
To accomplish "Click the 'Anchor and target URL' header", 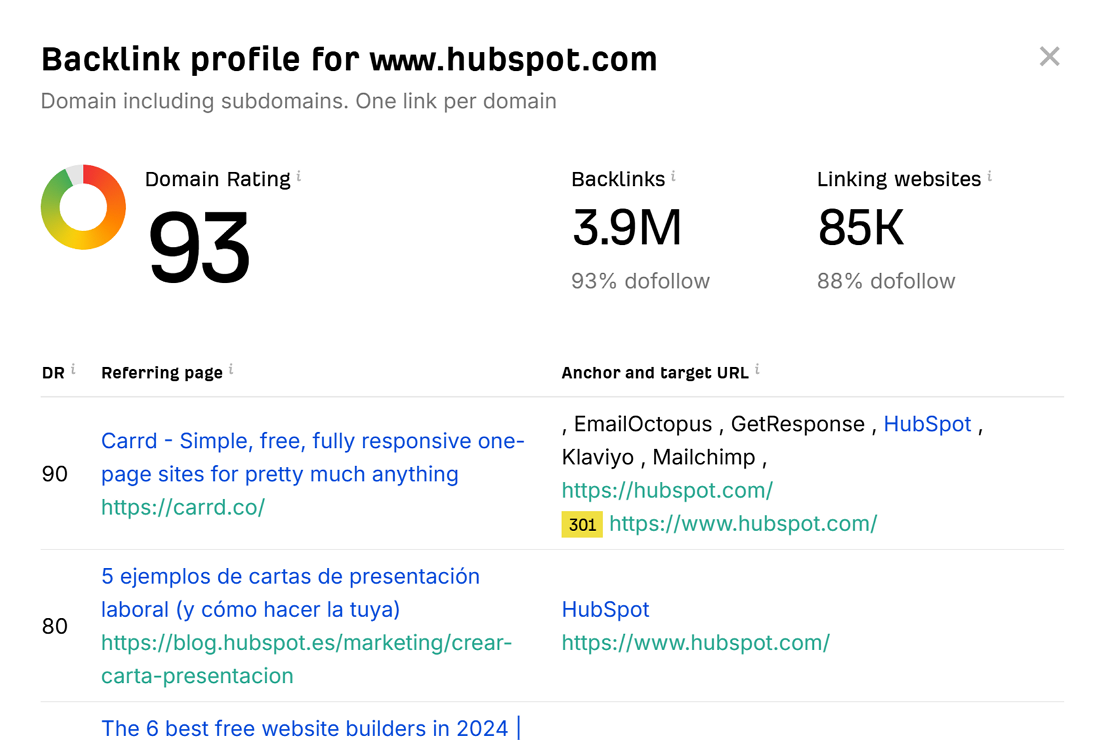I will [655, 373].
